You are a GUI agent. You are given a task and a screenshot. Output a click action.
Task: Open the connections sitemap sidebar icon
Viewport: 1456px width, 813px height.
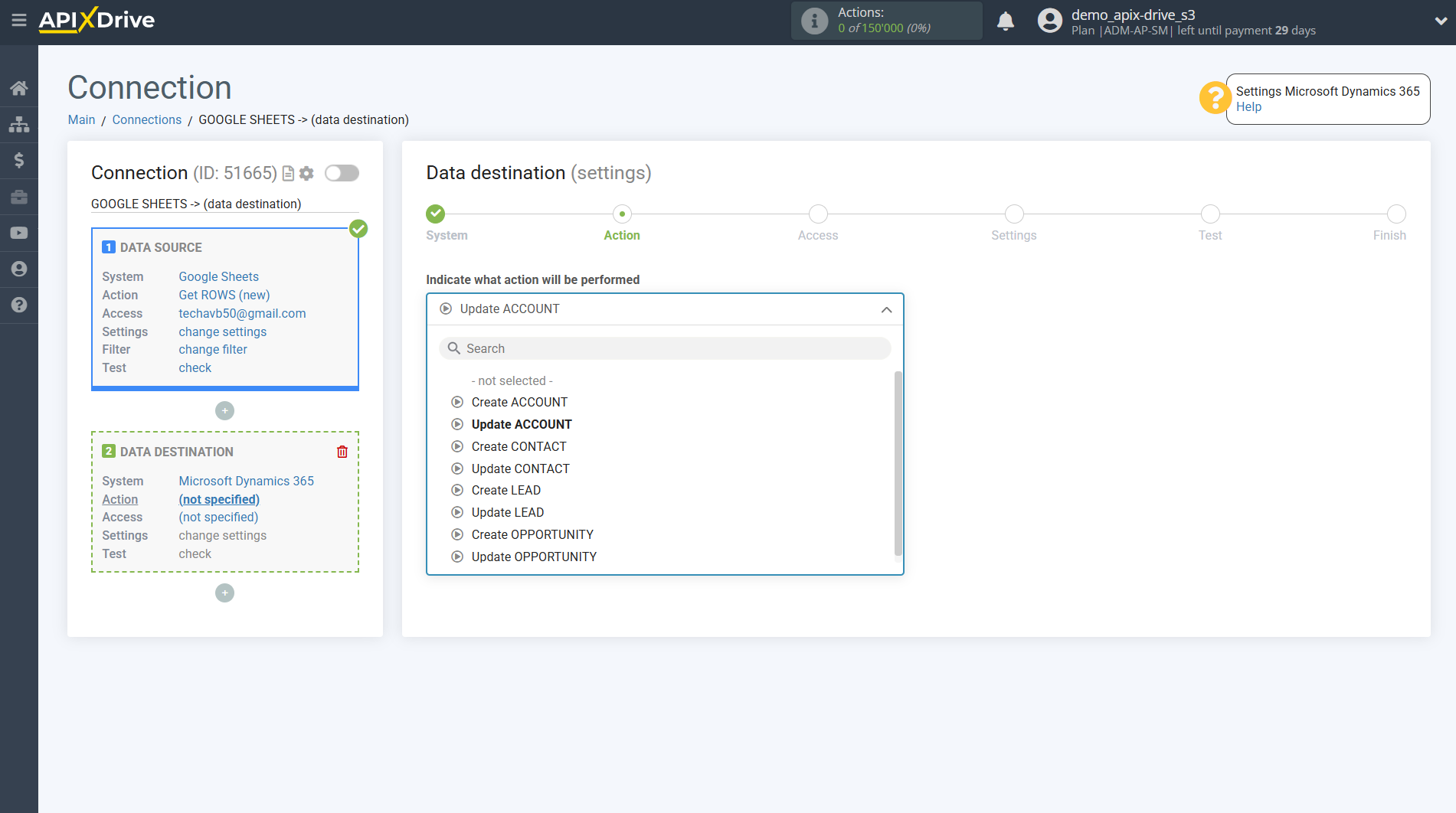19,124
